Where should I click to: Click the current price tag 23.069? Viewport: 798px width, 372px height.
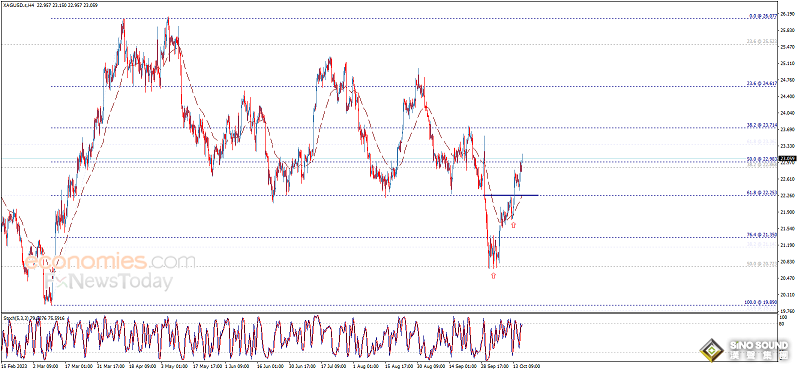click(787, 159)
